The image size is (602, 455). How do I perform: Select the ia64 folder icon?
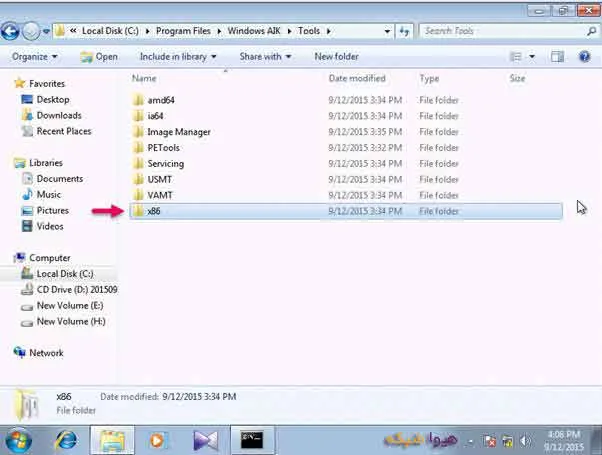138,116
